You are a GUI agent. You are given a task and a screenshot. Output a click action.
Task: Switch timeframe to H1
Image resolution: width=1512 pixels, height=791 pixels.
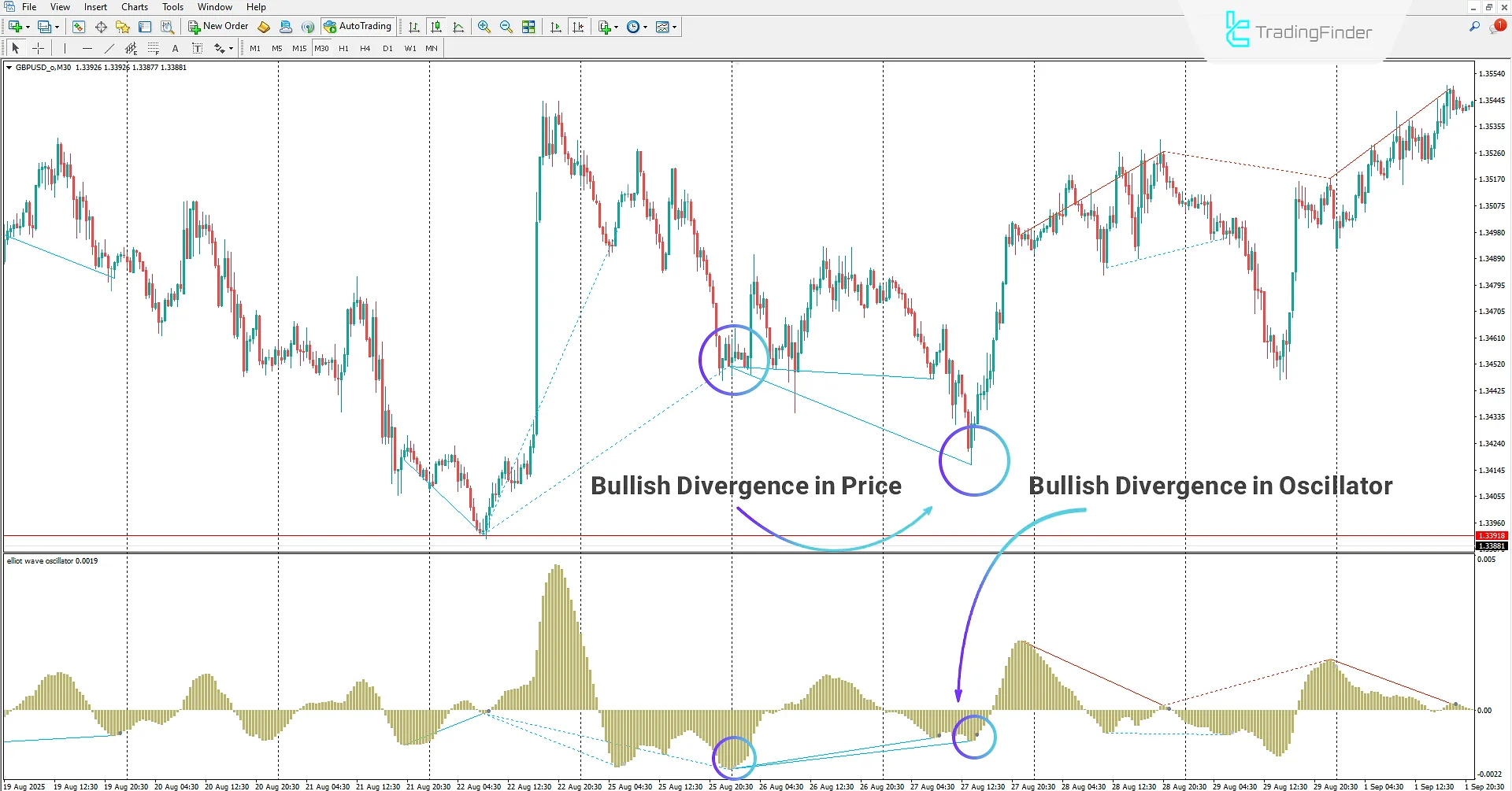pyautogui.click(x=343, y=48)
